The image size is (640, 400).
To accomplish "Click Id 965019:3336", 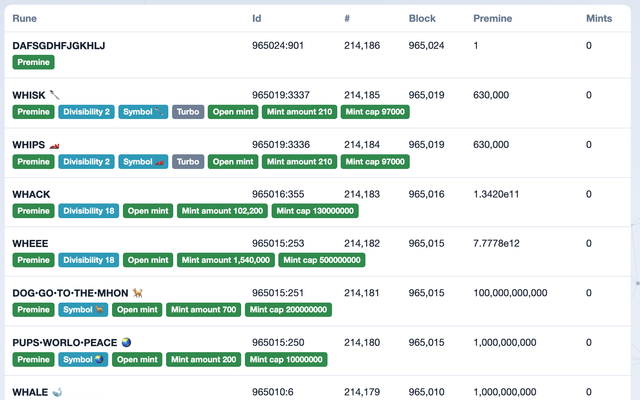I will (x=281, y=145).
